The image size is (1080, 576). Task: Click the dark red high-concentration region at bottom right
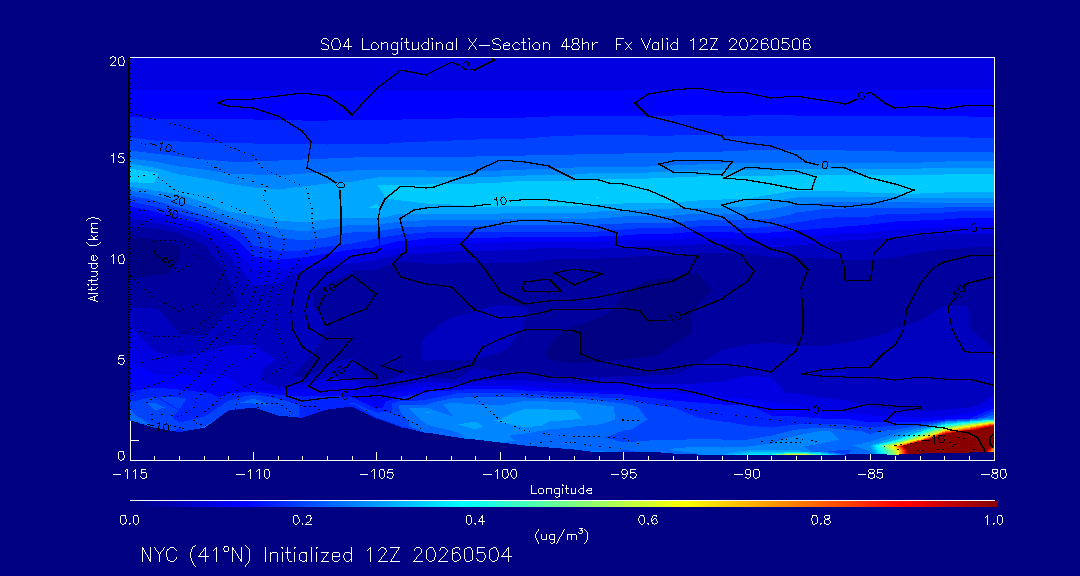point(947,441)
